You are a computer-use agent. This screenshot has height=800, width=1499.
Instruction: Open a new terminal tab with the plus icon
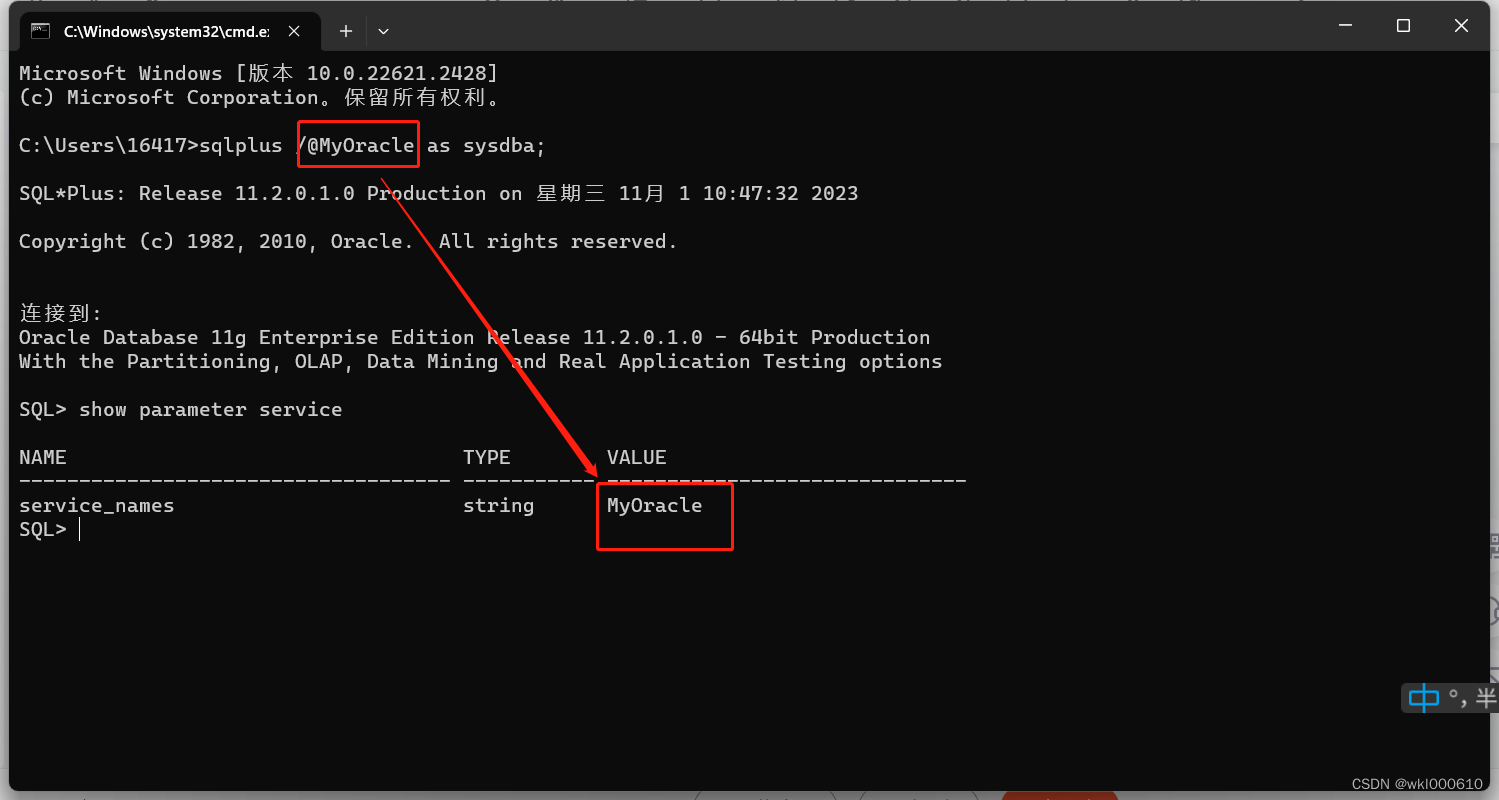point(345,31)
